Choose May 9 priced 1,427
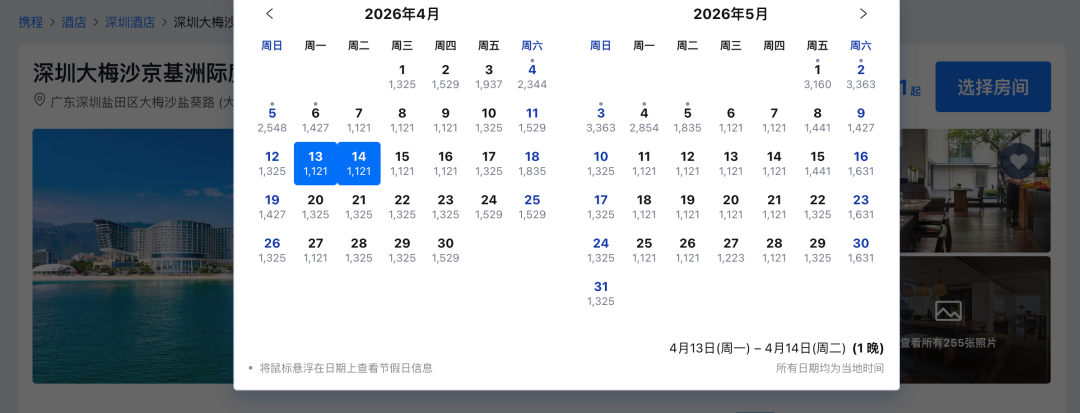The height and width of the screenshot is (413, 1080). tap(861, 120)
